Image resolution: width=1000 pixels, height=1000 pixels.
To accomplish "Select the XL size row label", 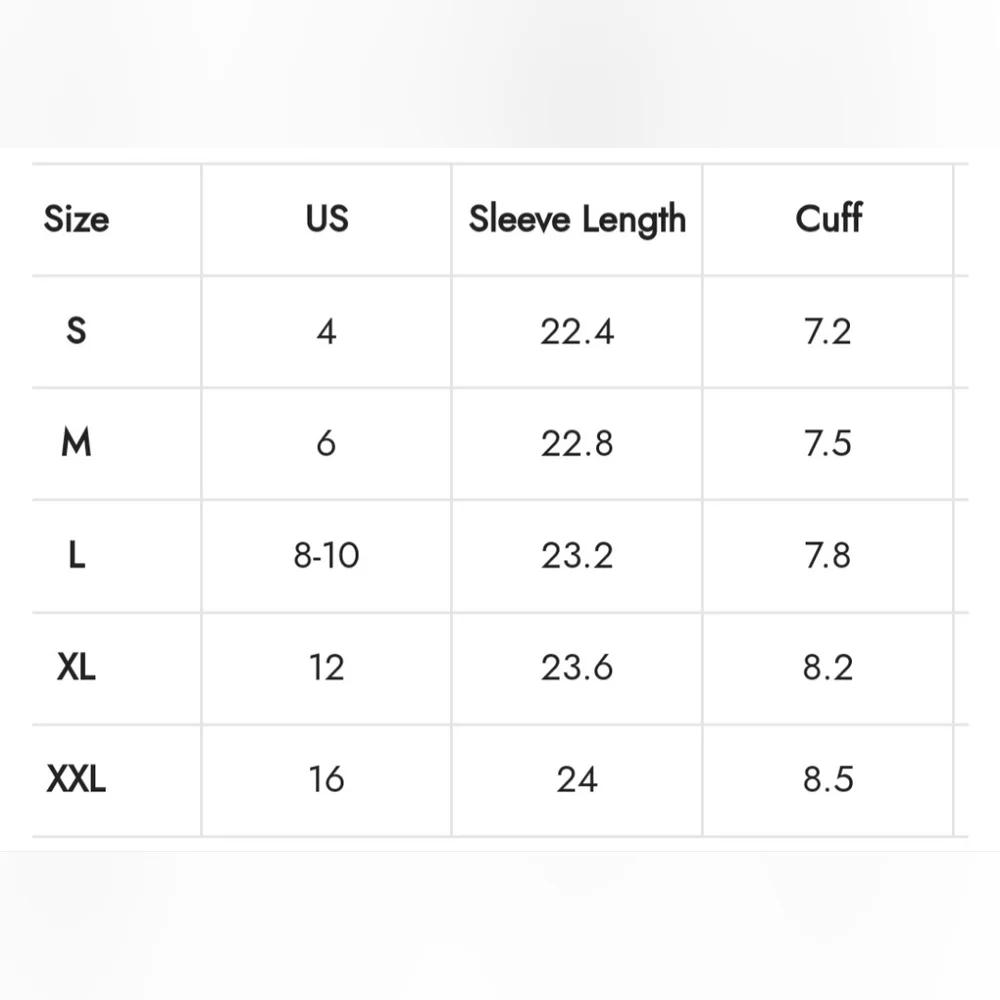I will (76, 667).
